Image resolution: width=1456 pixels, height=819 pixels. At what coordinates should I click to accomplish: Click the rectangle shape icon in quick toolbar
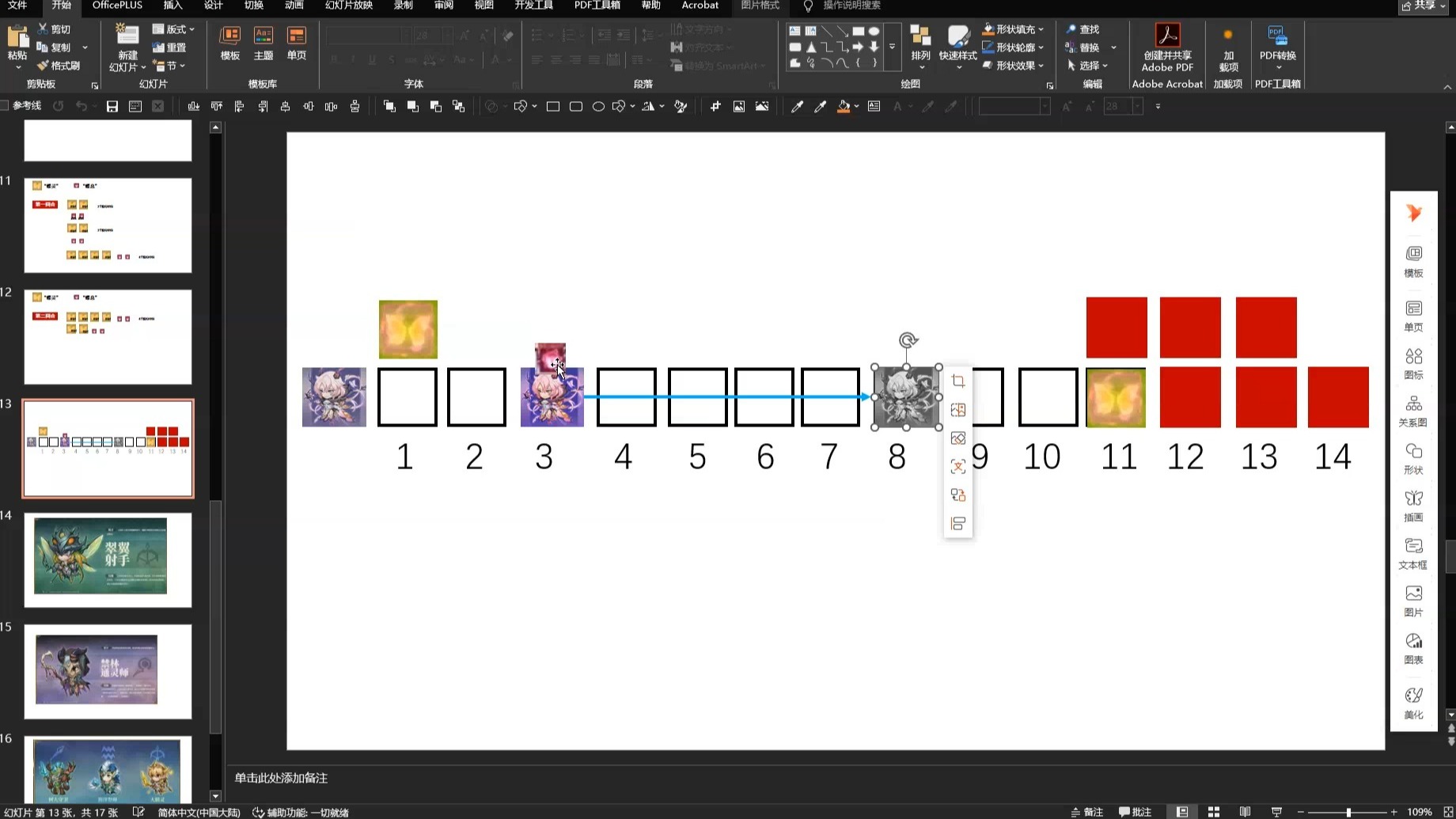tap(553, 106)
